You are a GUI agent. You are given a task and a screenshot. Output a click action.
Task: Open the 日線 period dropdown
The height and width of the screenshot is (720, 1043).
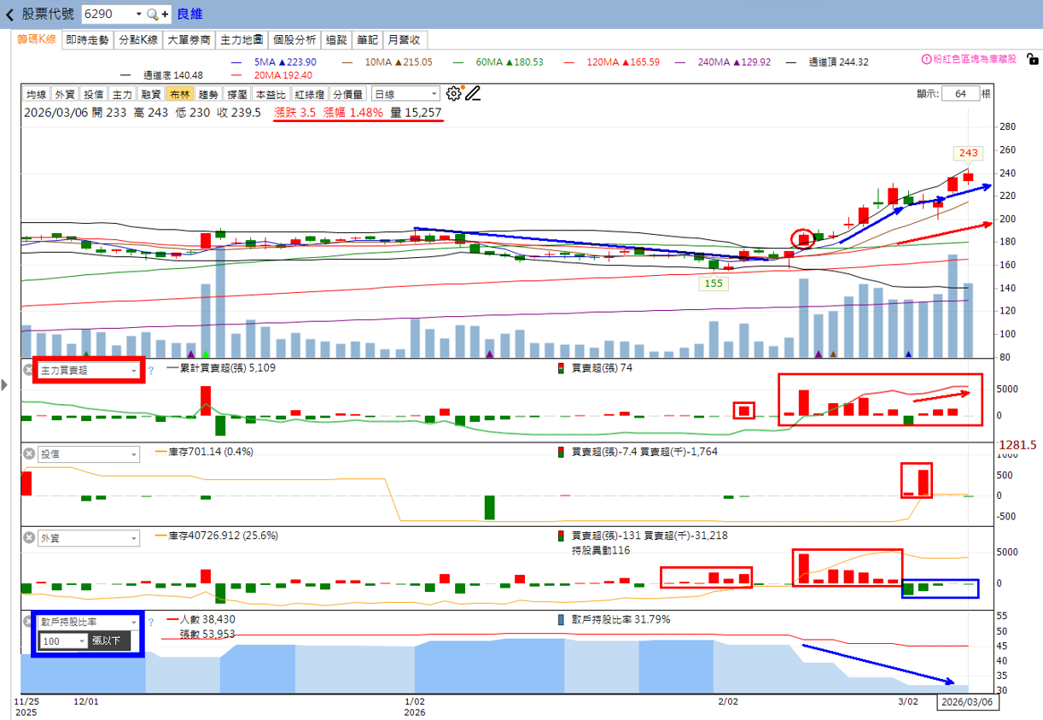point(405,94)
